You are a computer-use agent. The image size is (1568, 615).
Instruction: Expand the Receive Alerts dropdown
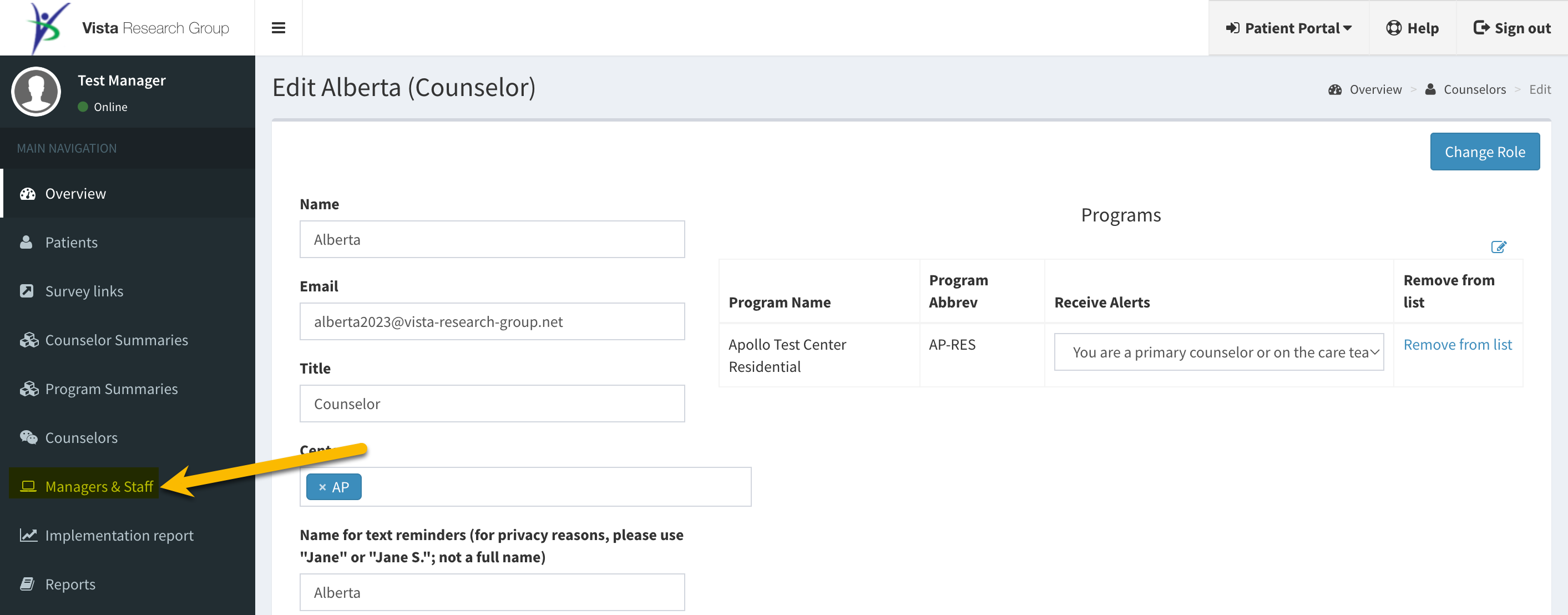point(1218,352)
